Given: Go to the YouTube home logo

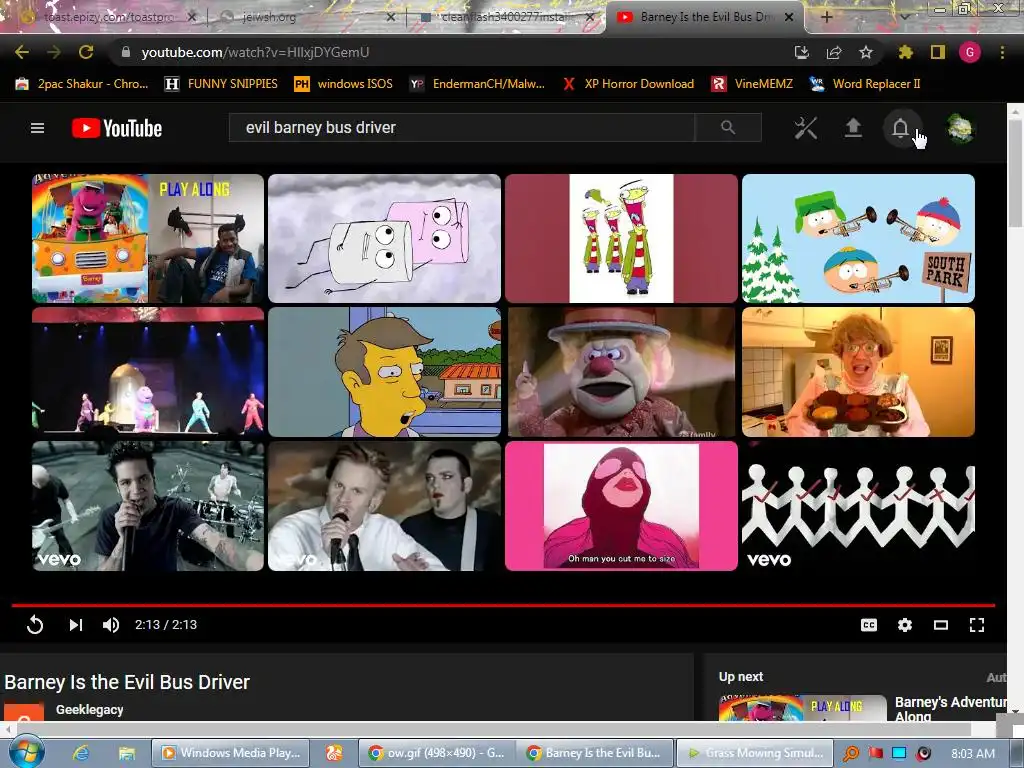Looking at the screenshot, I should click(x=117, y=128).
